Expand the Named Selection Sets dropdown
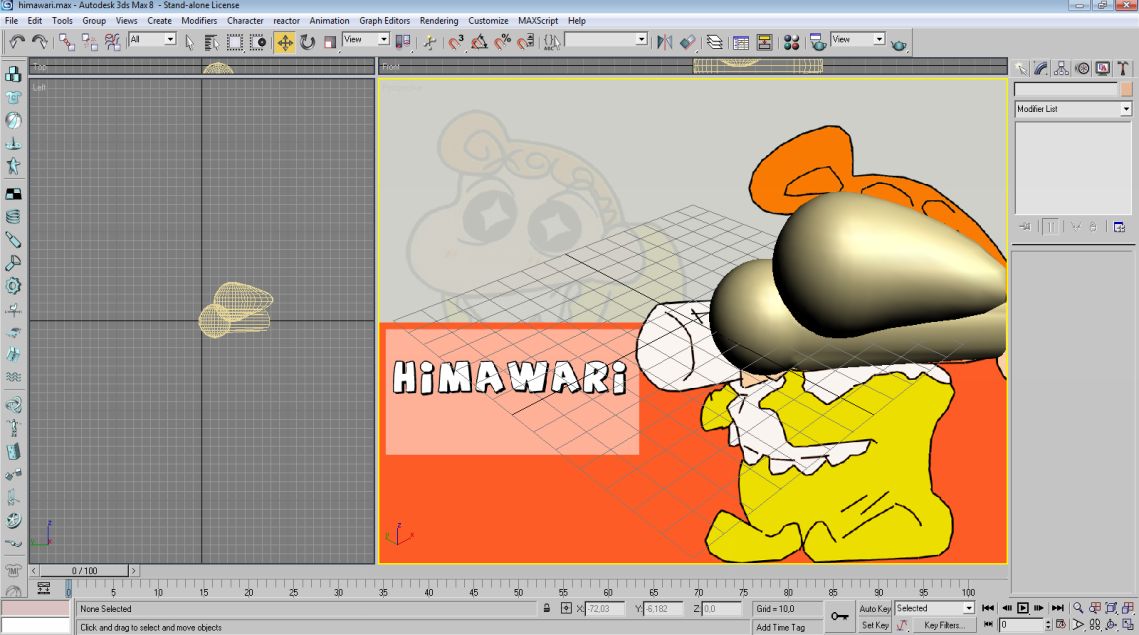Viewport: 1139px width, 635px height. (606, 39)
